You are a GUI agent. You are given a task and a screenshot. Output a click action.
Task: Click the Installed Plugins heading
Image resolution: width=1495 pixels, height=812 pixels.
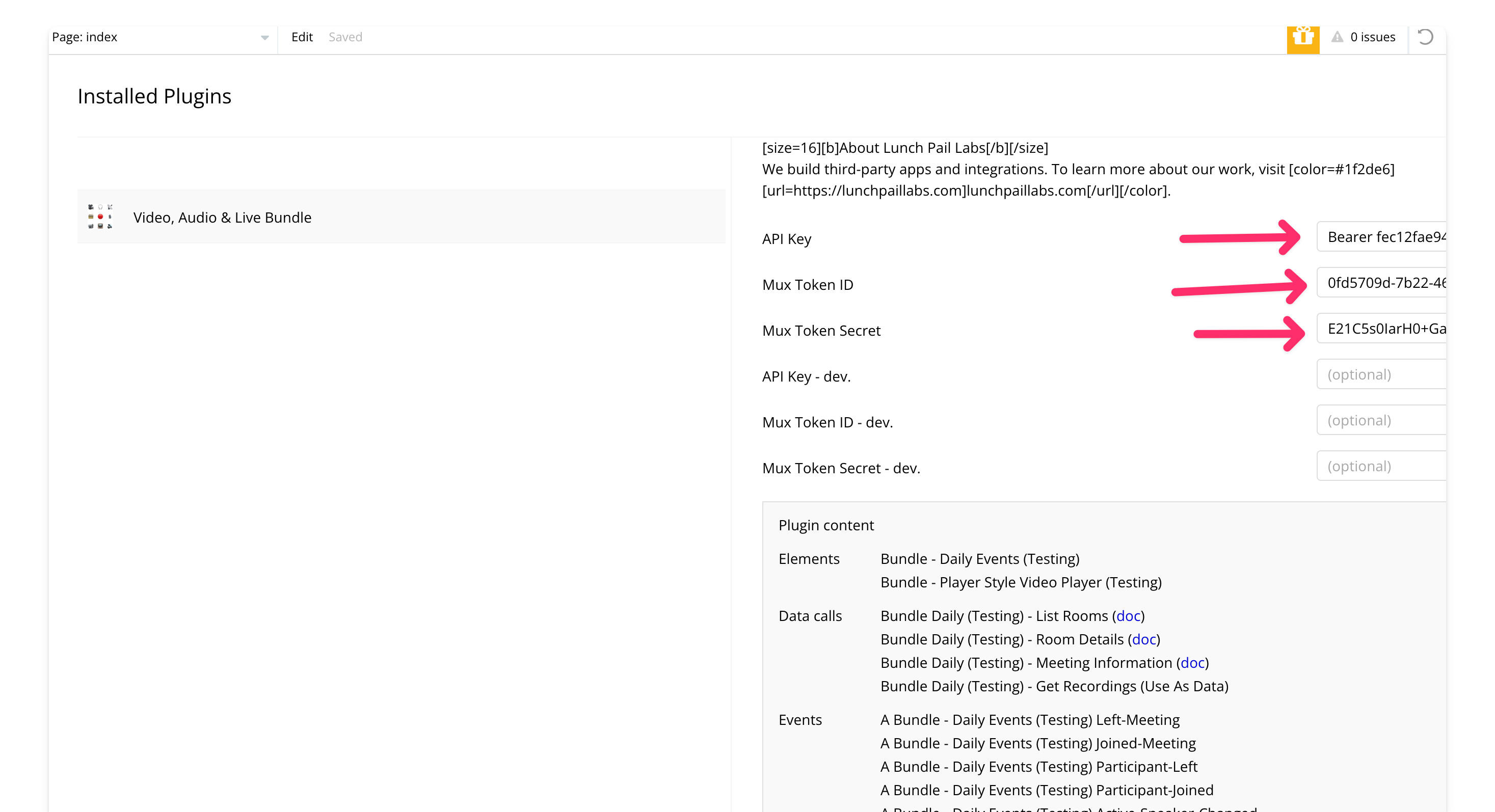click(154, 96)
